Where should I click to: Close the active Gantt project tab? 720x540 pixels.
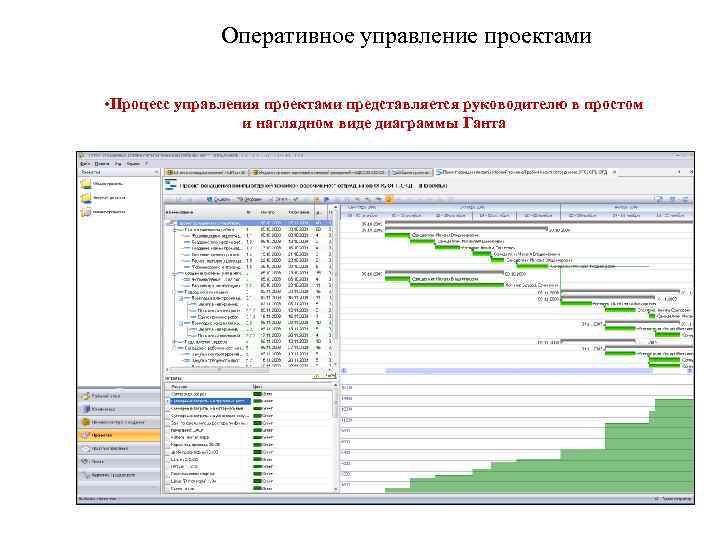pyautogui.click(x=615, y=172)
